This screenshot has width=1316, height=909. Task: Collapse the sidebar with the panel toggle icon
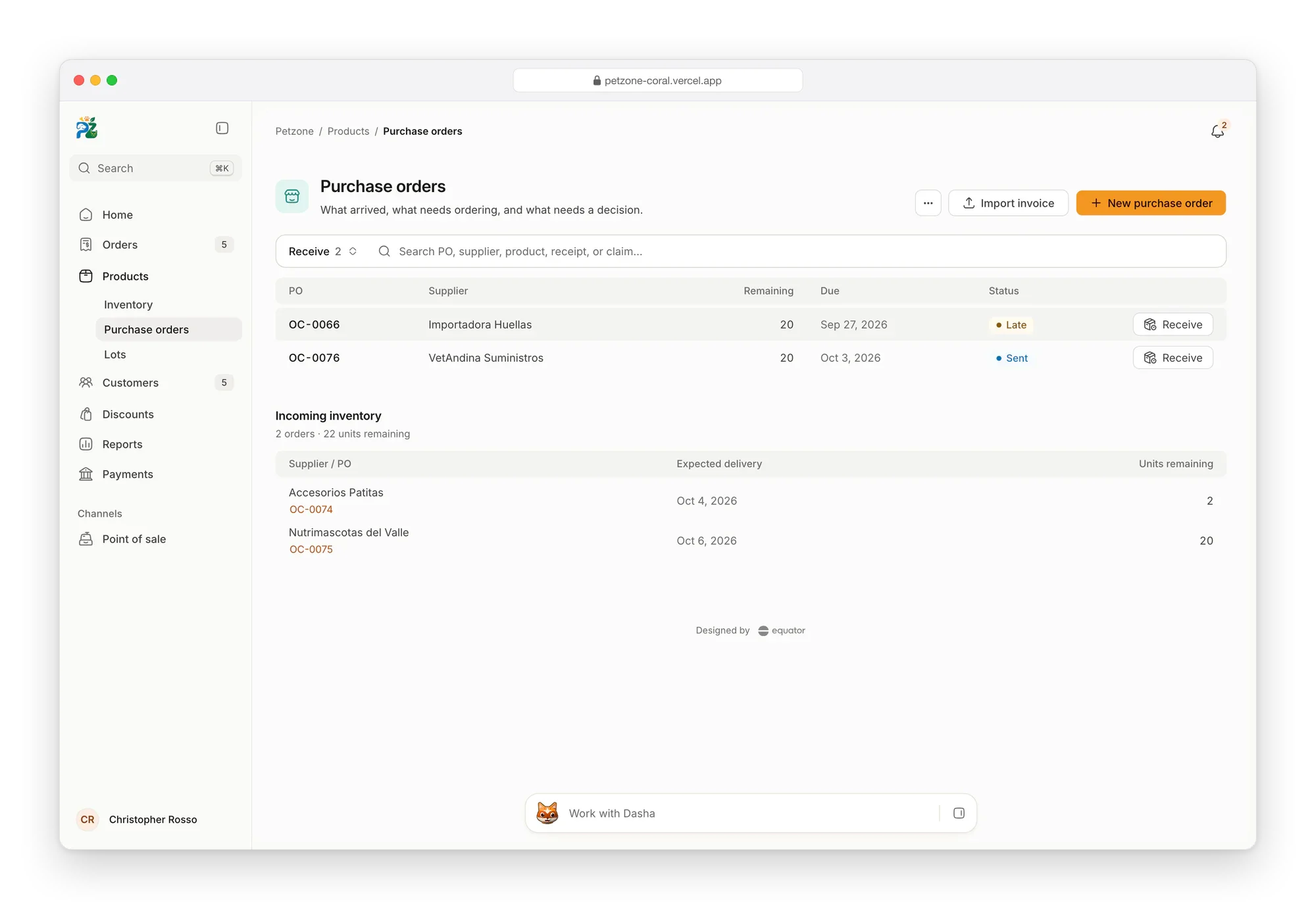pyautogui.click(x=222, y=128)
